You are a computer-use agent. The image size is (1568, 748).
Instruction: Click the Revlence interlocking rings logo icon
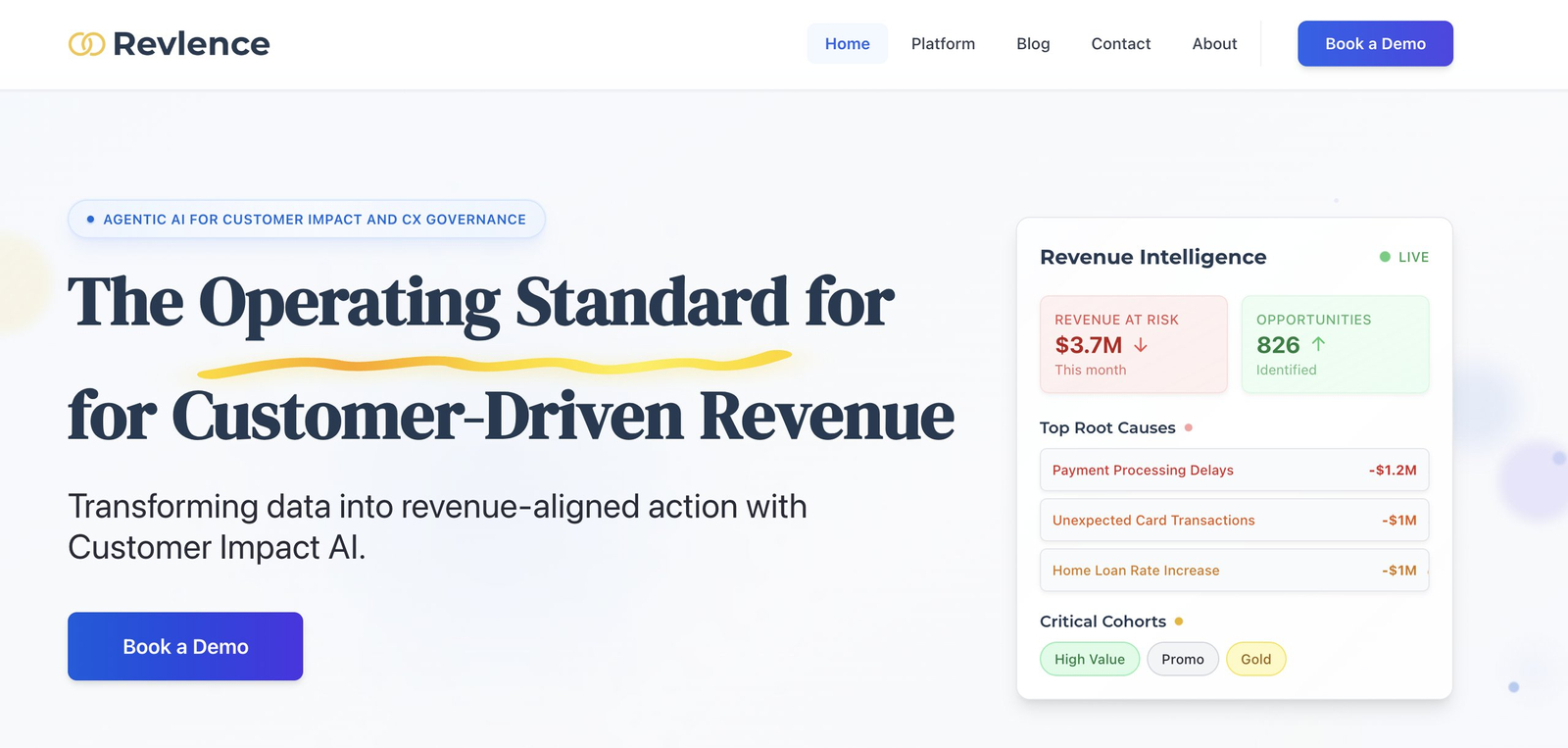click(x=86, y=44)
